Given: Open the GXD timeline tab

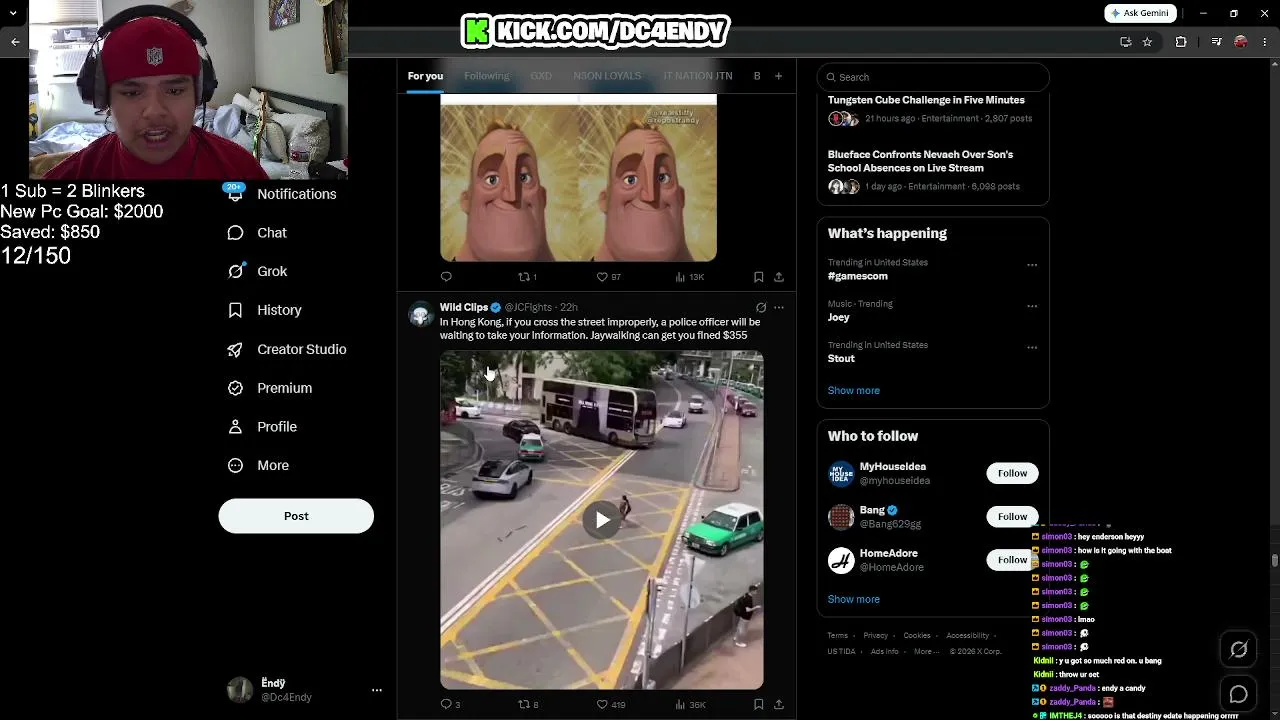Looking at the screenshot, I should tap(541, 76).
